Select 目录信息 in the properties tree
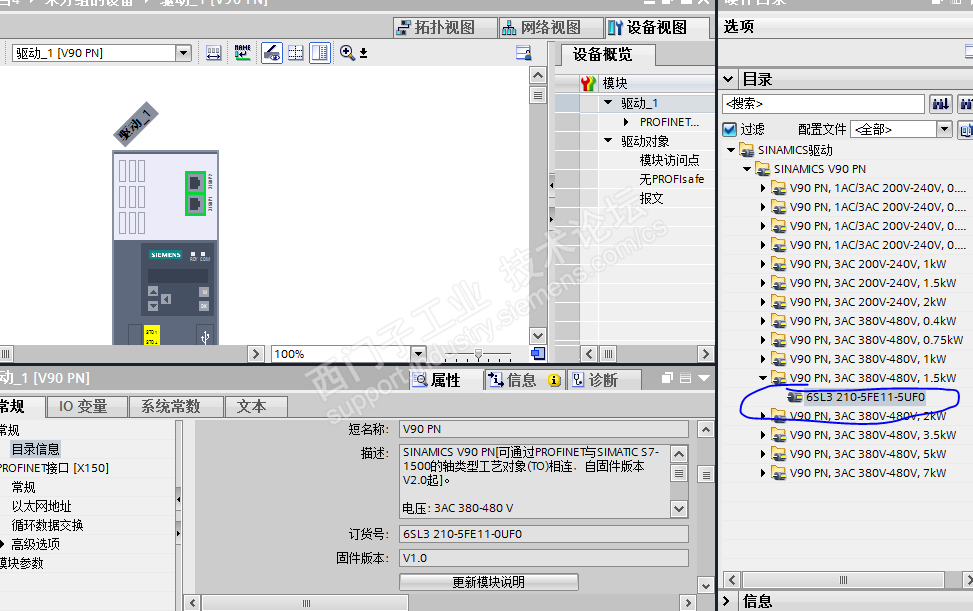 35,449
